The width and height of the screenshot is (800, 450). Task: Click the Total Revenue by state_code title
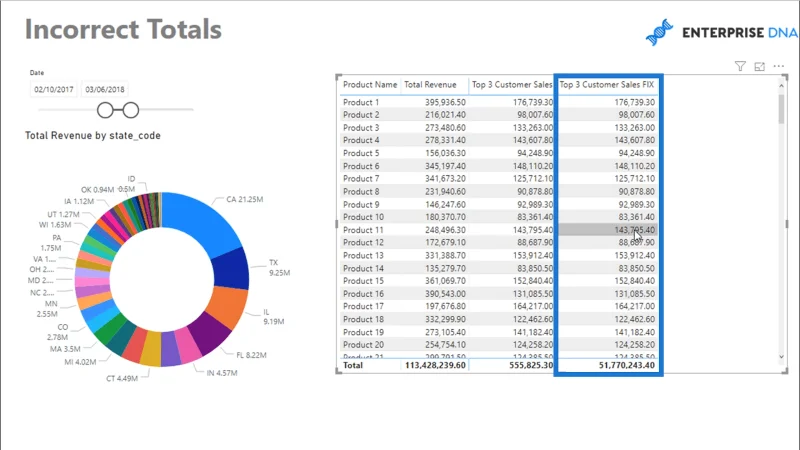coord(93,136)
